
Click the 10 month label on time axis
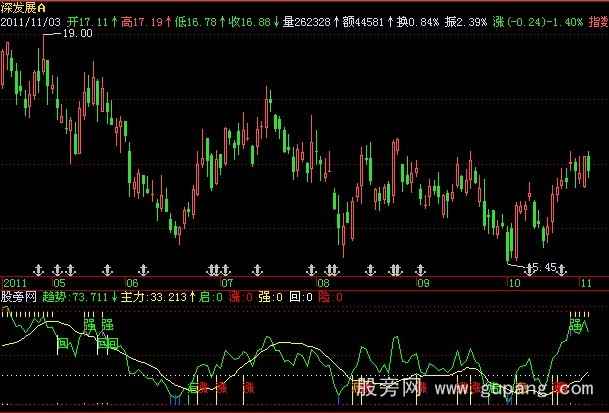tap(514, 283)
